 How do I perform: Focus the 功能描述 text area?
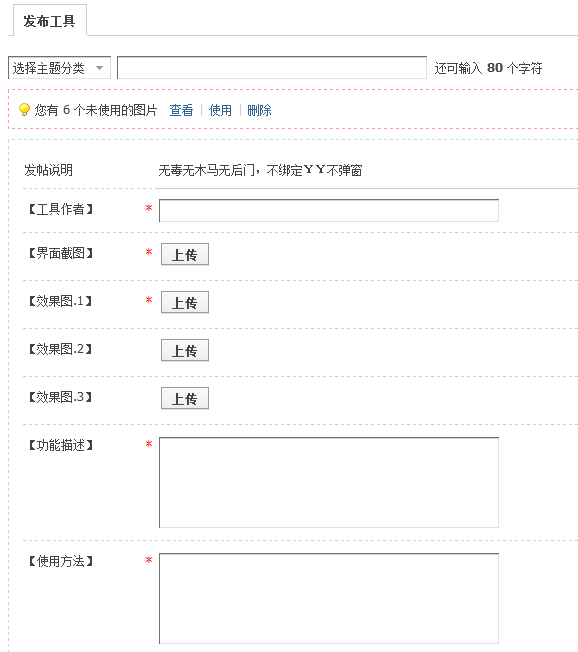[x=329, y=483]
